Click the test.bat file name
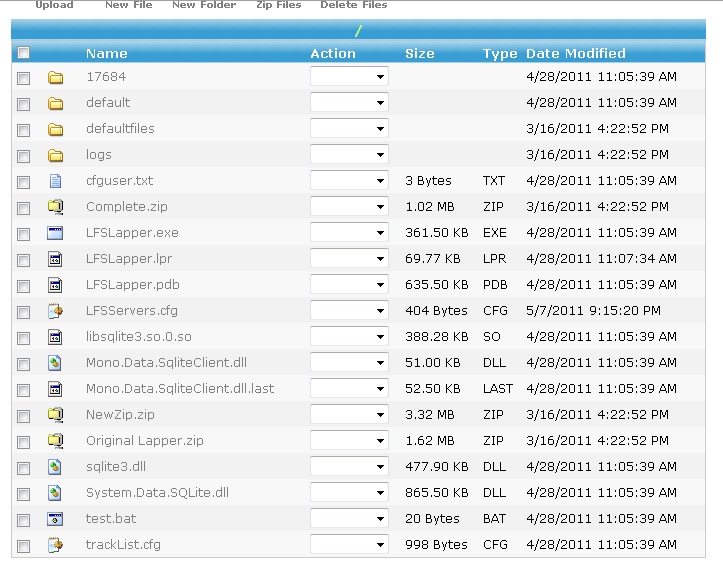Image resolution: width=723 pixels, height=563 pixels. [x=111, y=518]
